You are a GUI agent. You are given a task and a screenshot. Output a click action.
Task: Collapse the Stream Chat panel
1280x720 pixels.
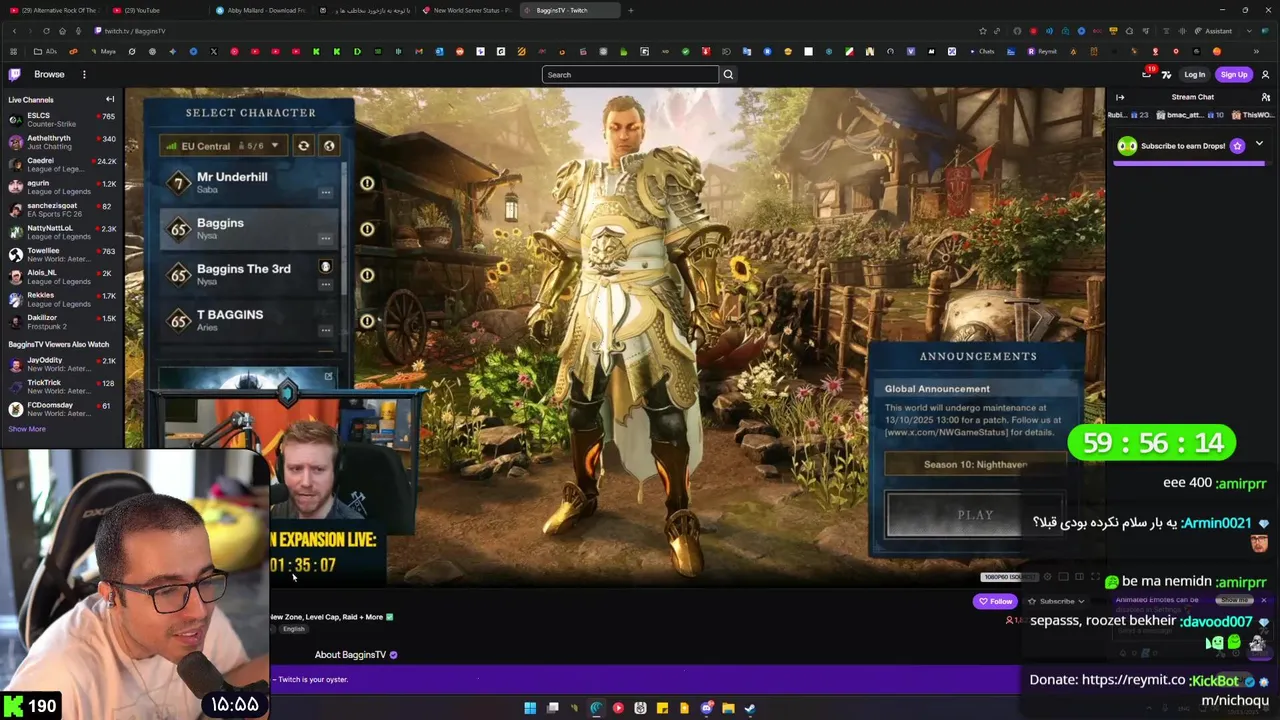click(1120, 97)
